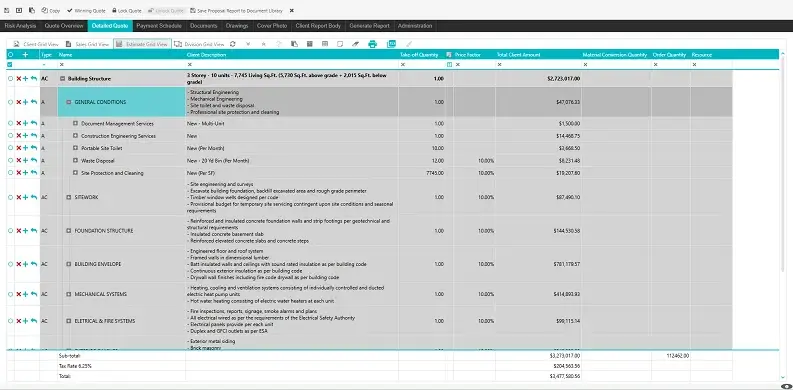Select the GENERAL CONDITIONS row radio circle
793x390 pixels.
pos(10,102)
